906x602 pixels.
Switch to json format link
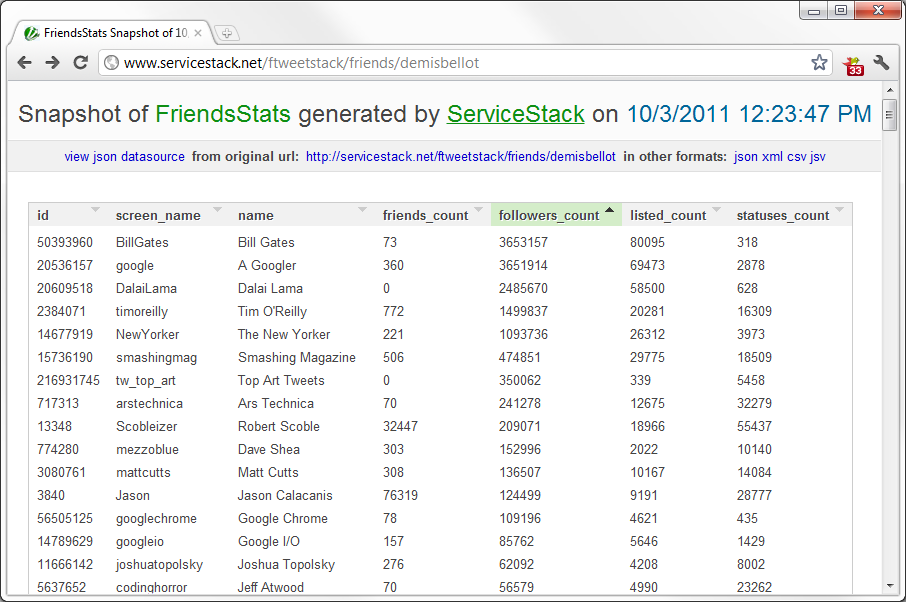point(746,157)
